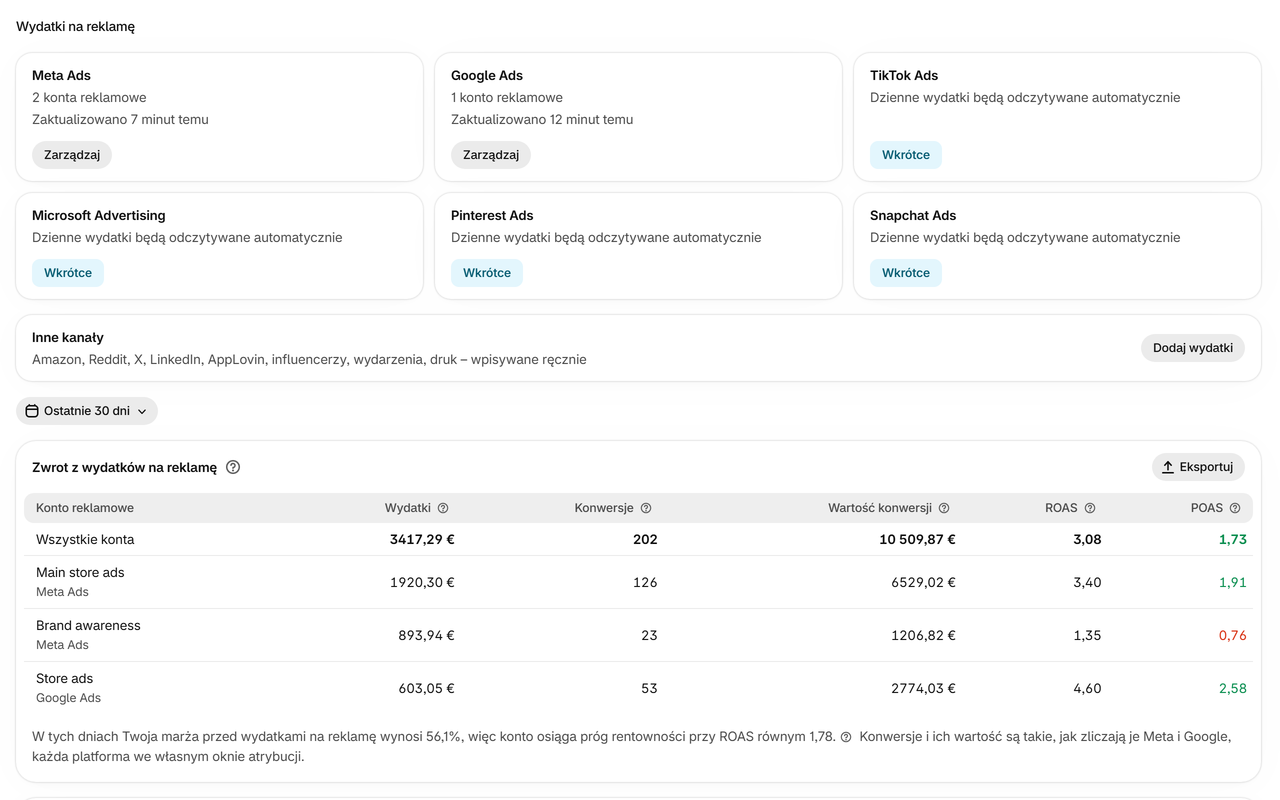Click the conversion value '2774,03 €'
This screenshot has height=800, width=1280.
pos(923,688)
